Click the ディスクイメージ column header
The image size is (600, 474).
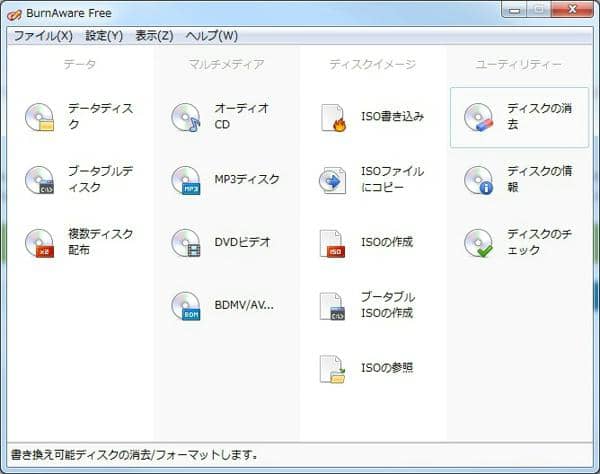pos(373,64)
